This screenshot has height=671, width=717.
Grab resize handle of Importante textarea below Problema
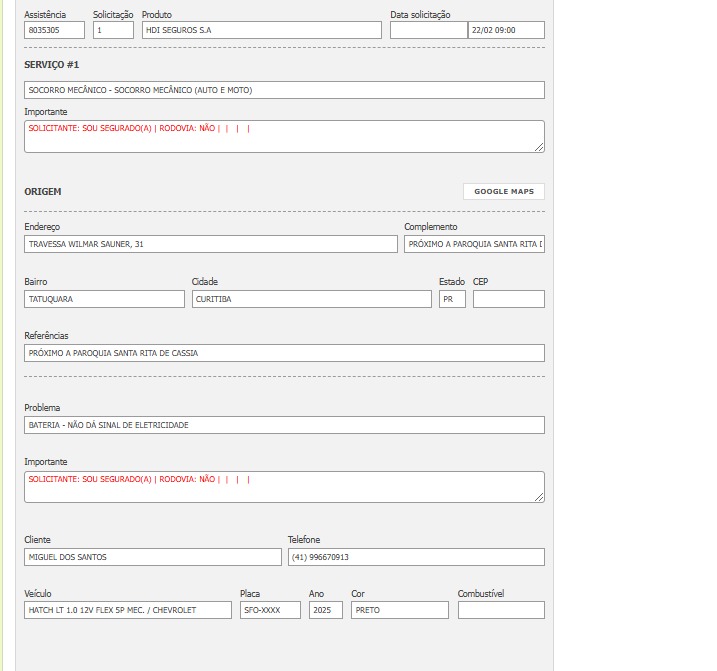pos(540,498)
